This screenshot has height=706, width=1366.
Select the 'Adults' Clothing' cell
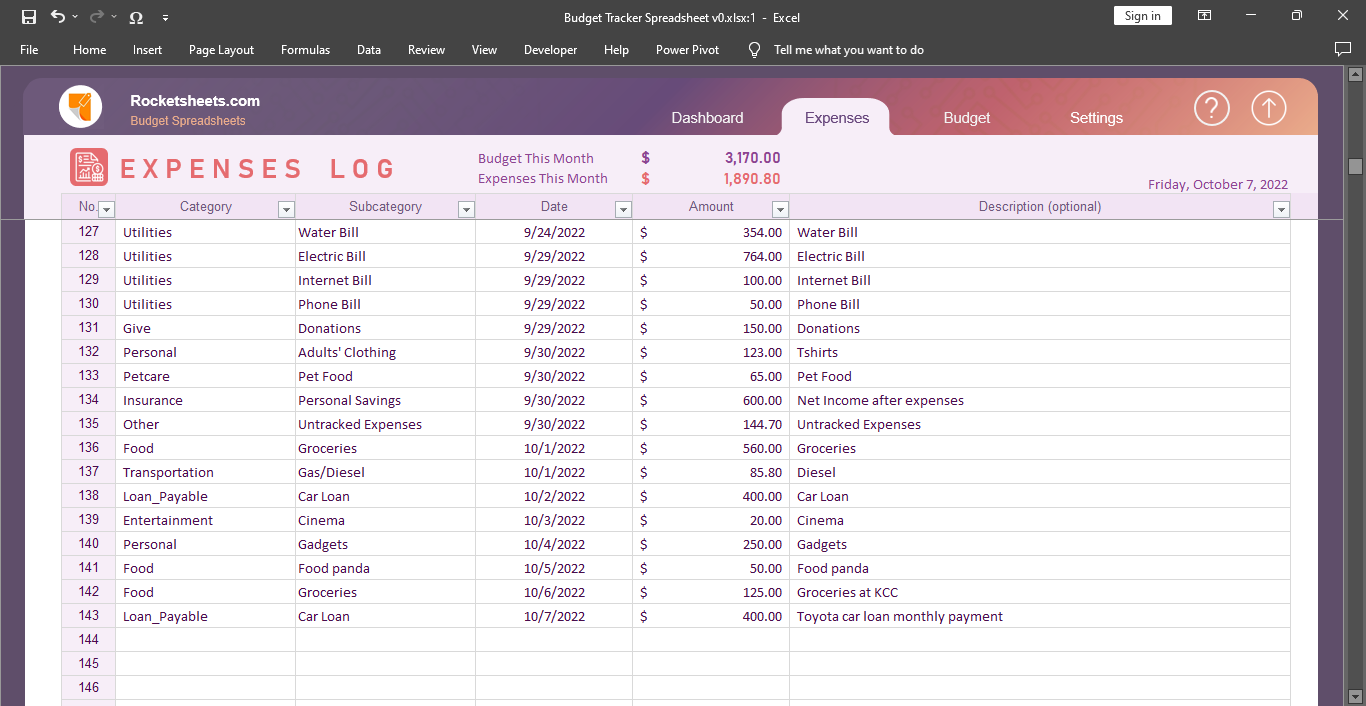coord(385,352)
